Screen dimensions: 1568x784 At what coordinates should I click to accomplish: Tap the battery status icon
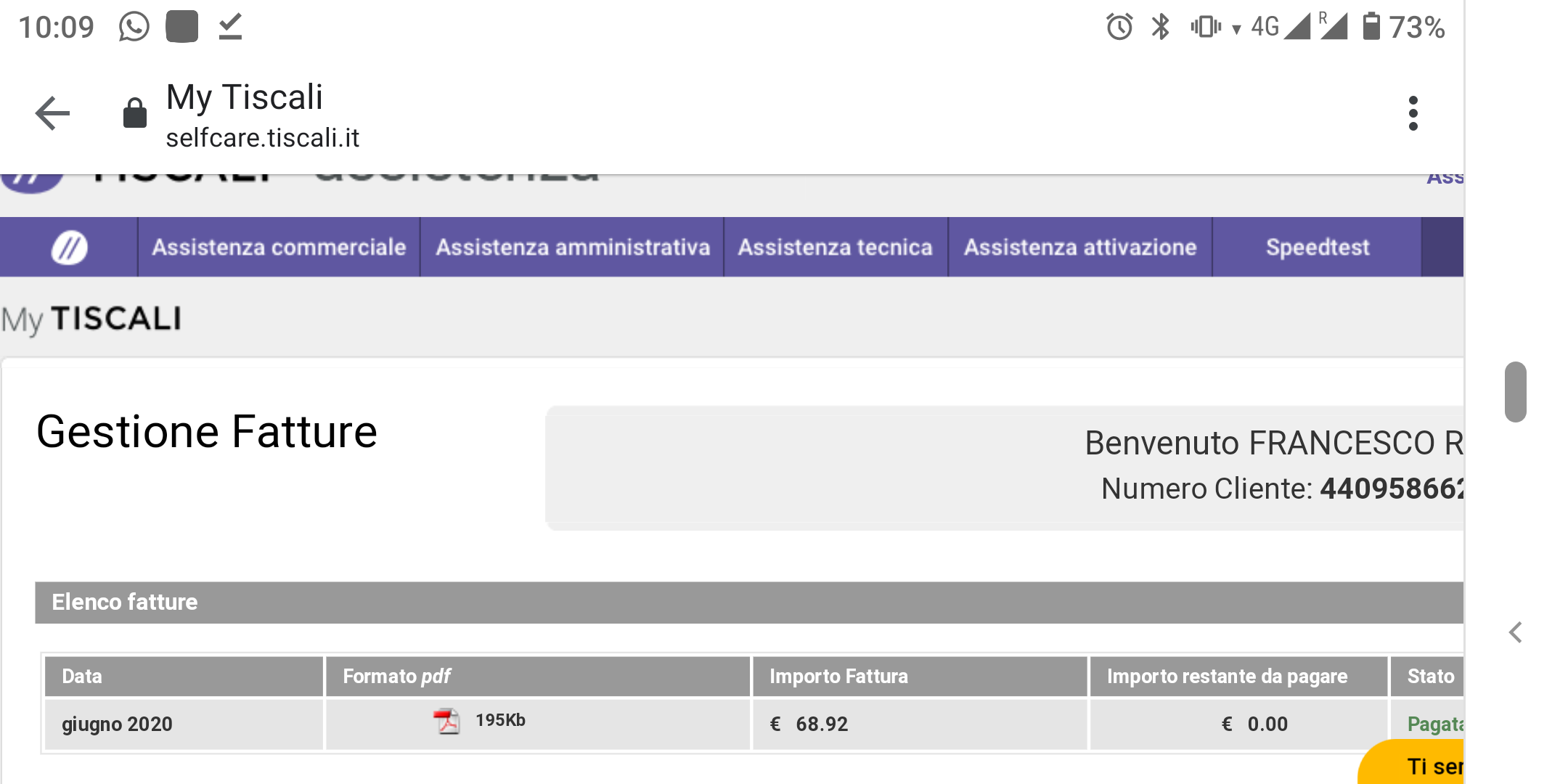pos(1371,28)
